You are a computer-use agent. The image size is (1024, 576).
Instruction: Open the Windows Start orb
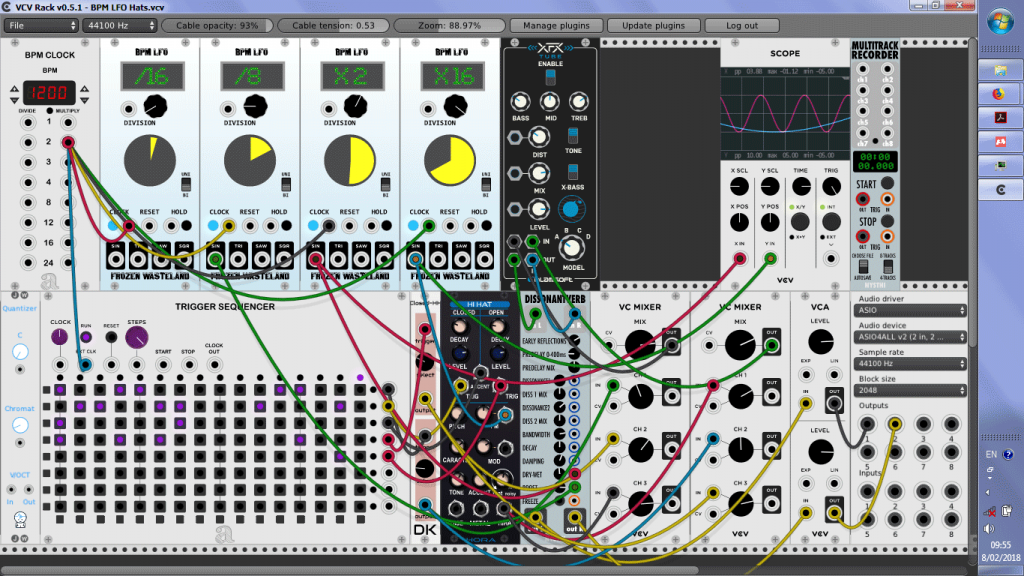click(1000, 24)
